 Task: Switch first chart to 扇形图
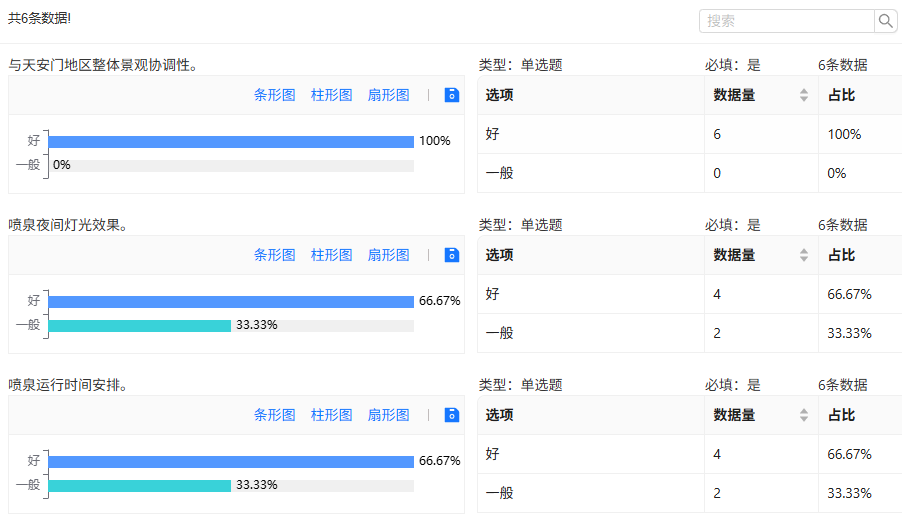pyautogui.click(x=389, y=95)
